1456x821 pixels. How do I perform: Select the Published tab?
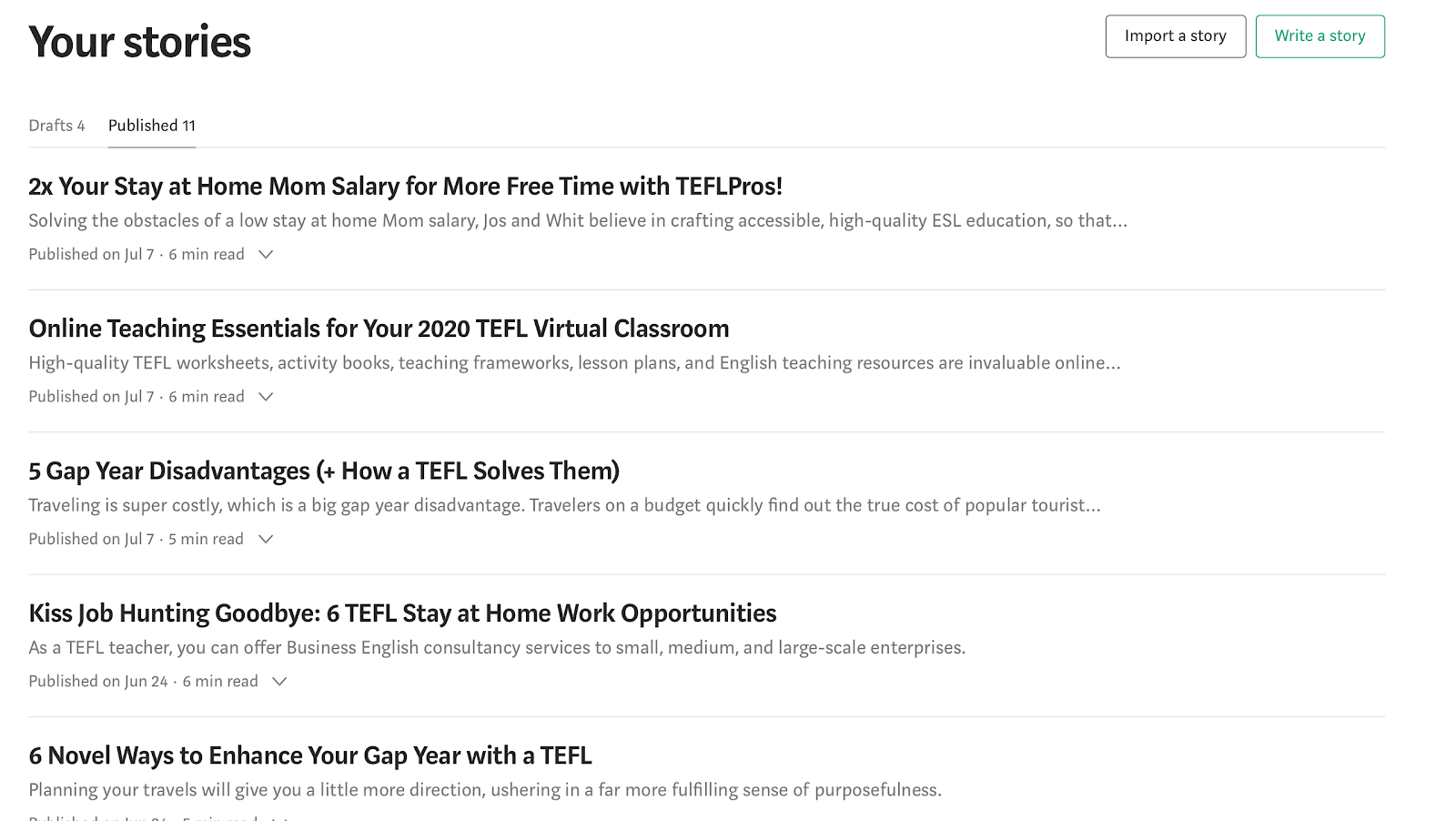tap(151, 125)
